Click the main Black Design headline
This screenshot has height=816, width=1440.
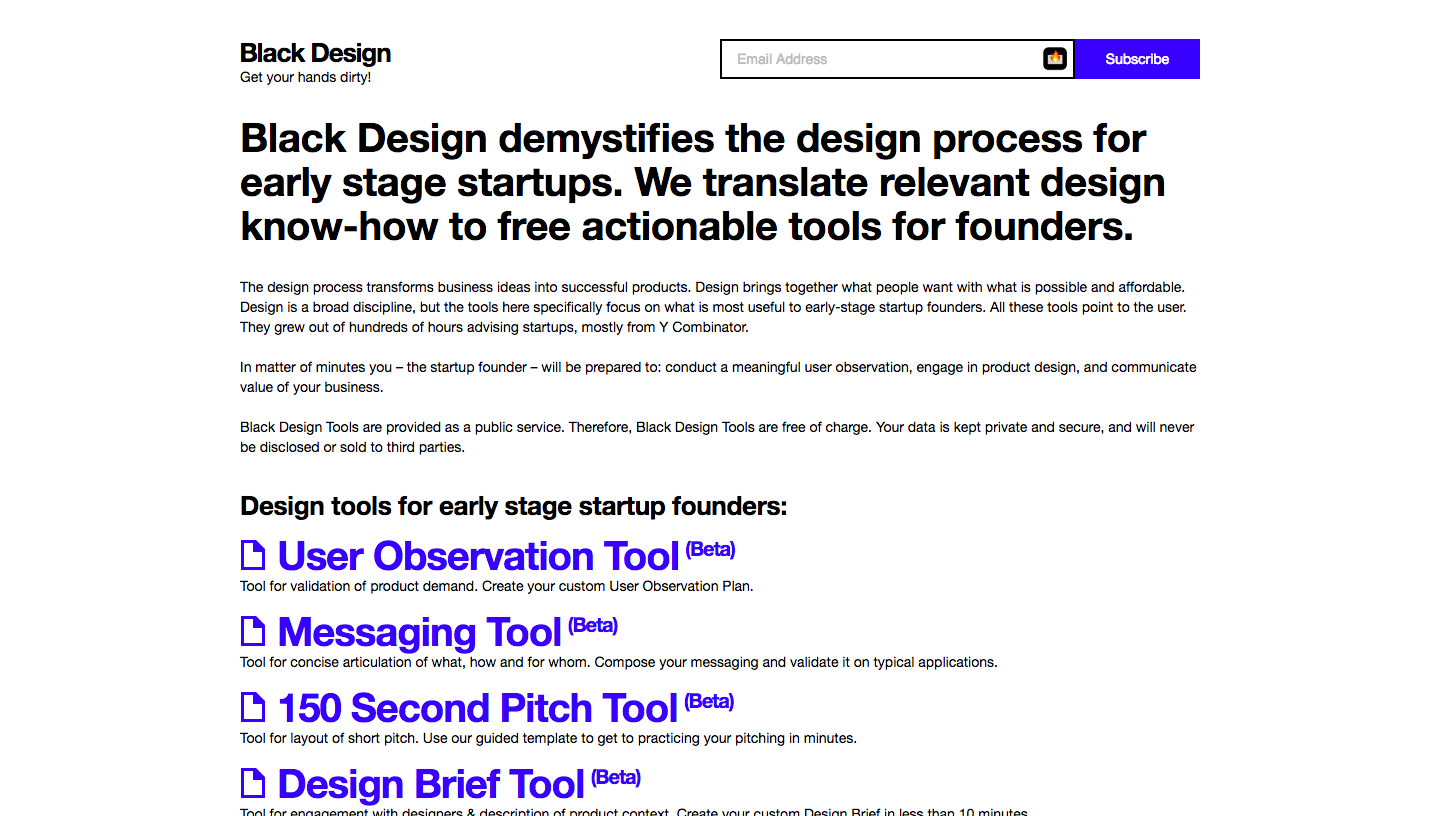click(702, 182)
